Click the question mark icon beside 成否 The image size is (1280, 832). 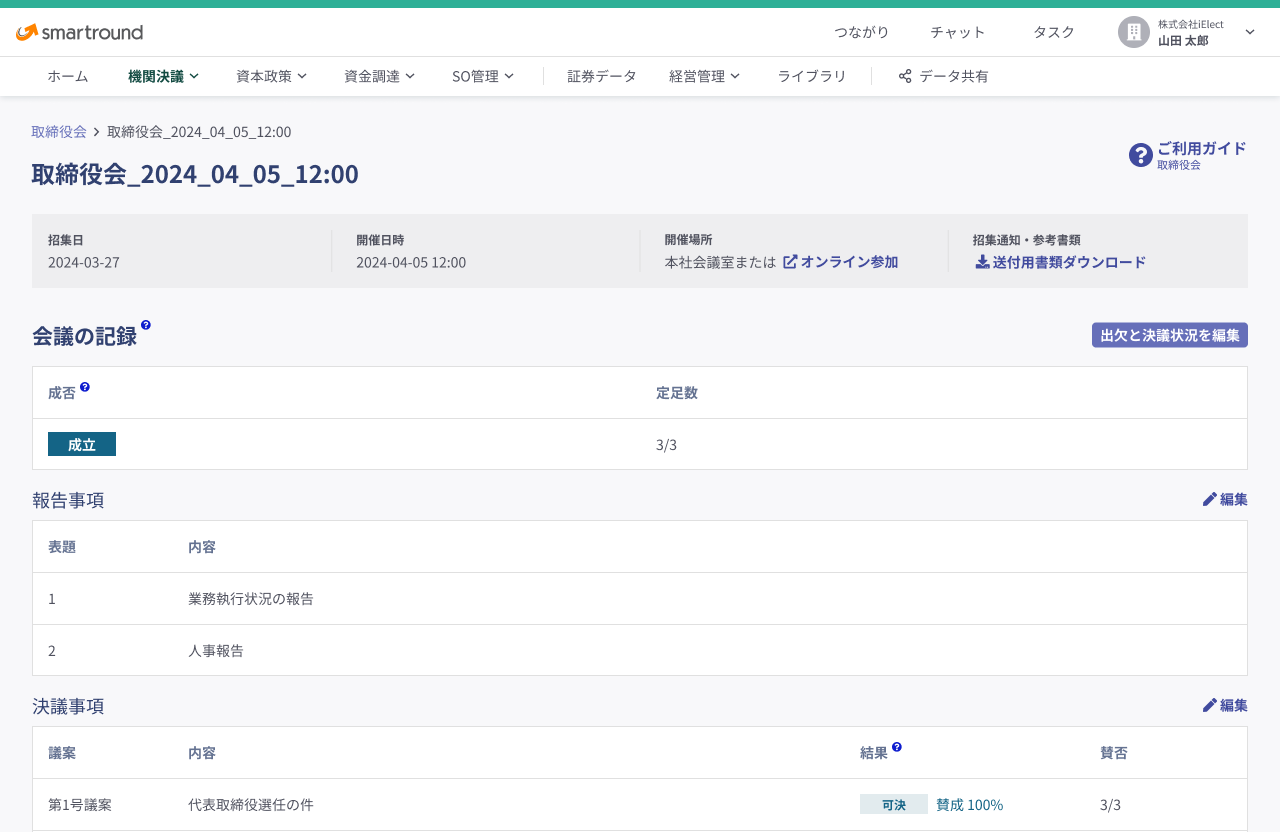[85, 386]
